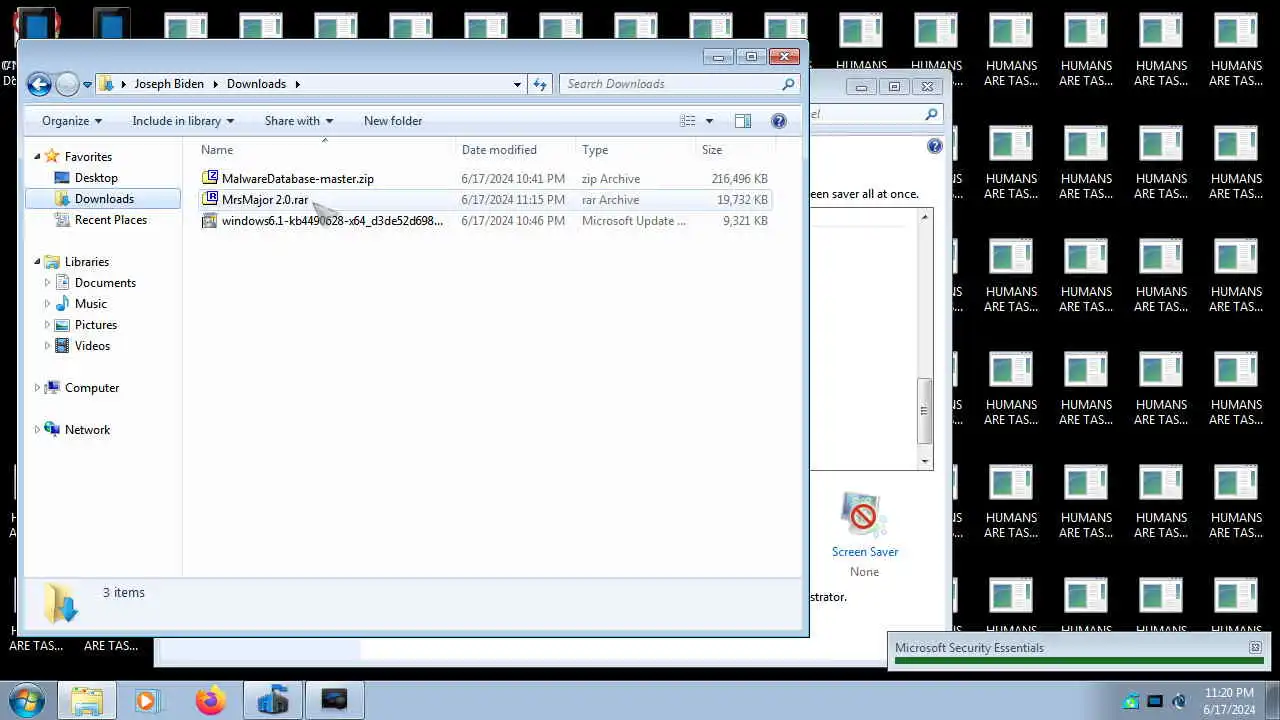
Task: Collapse the Libraries group
Action: [37, 262]
